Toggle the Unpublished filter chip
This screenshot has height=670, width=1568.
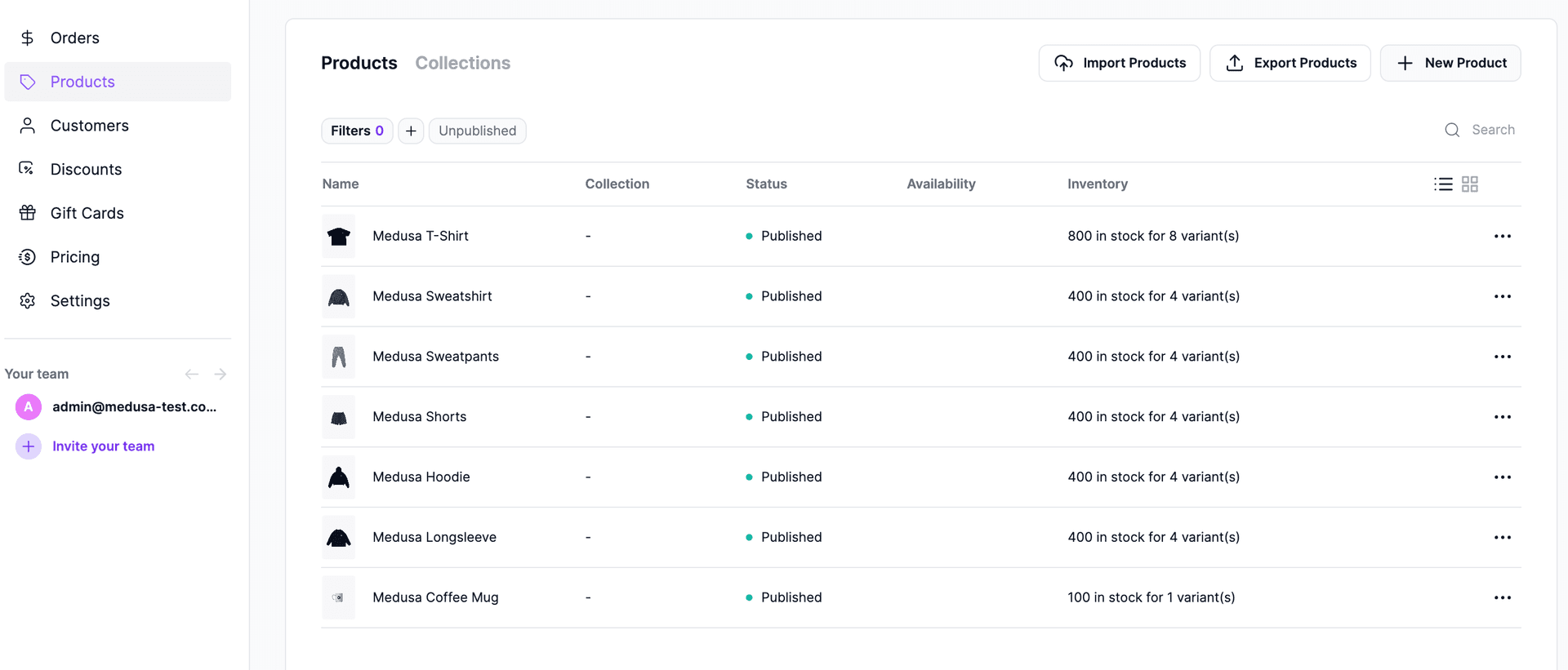(477, 131)
